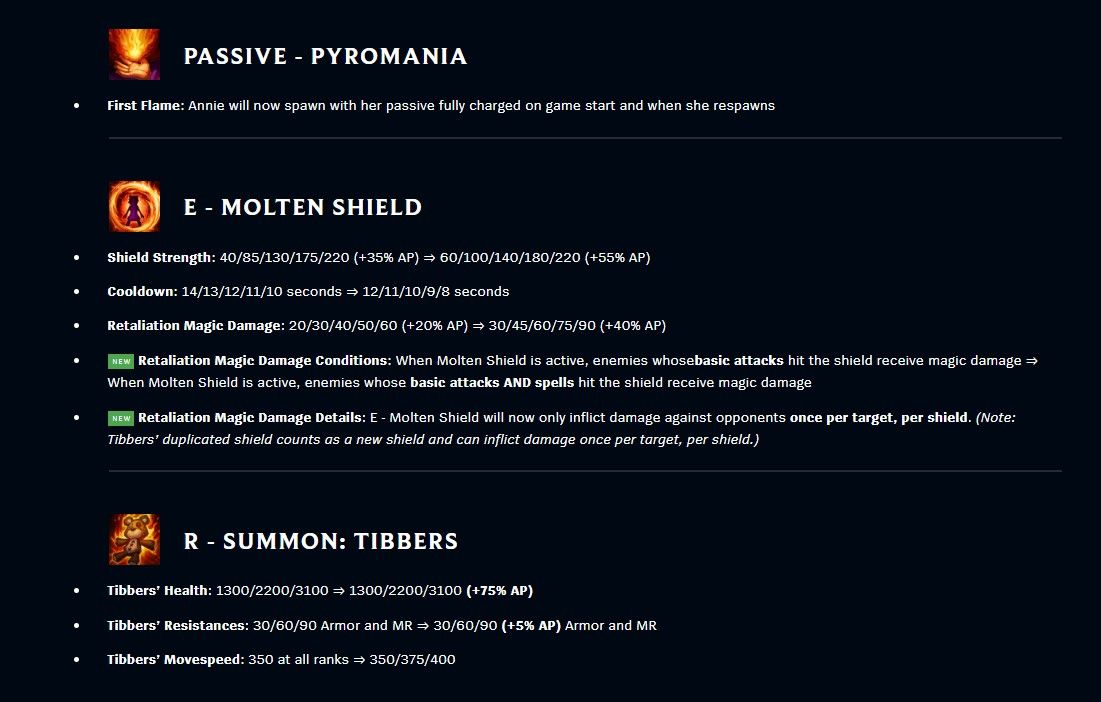Viewport: 1101px width, 702px height.
Task: Click the bold '+75% AP' text
Action: tap(500, 590)
